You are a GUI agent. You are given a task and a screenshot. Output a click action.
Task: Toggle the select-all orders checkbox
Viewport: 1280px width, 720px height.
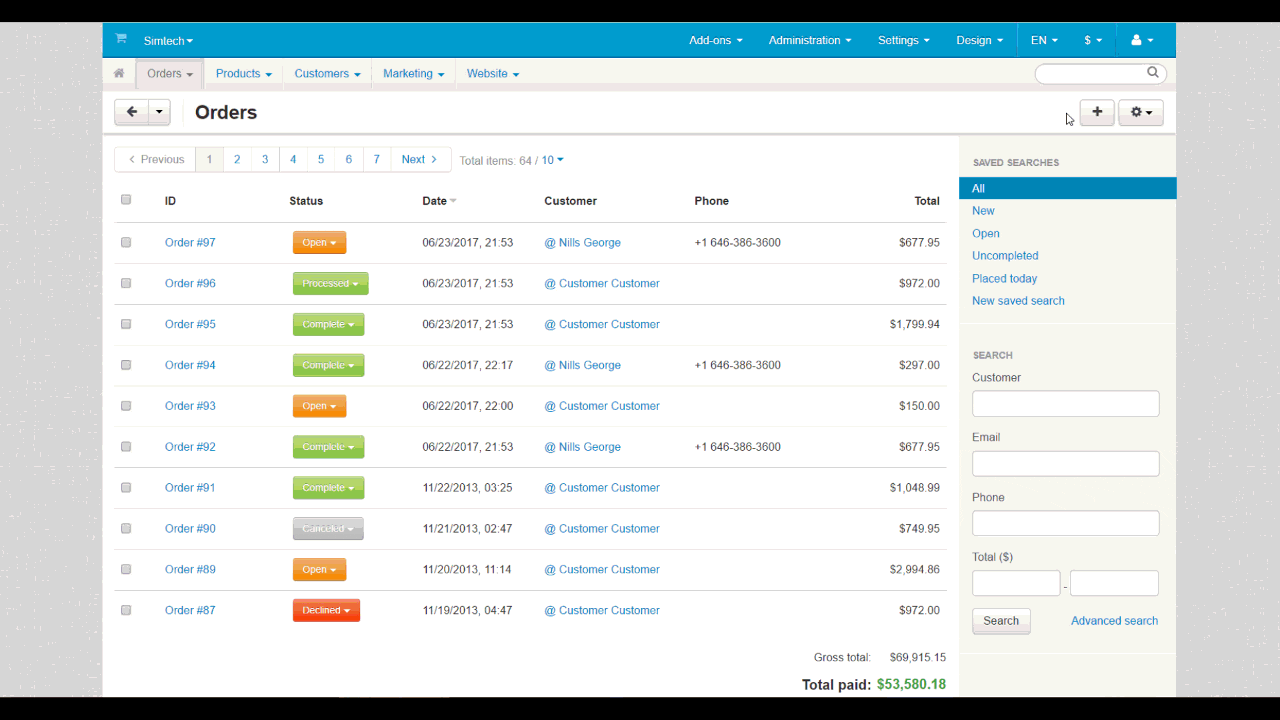click(x=126, y=200)
